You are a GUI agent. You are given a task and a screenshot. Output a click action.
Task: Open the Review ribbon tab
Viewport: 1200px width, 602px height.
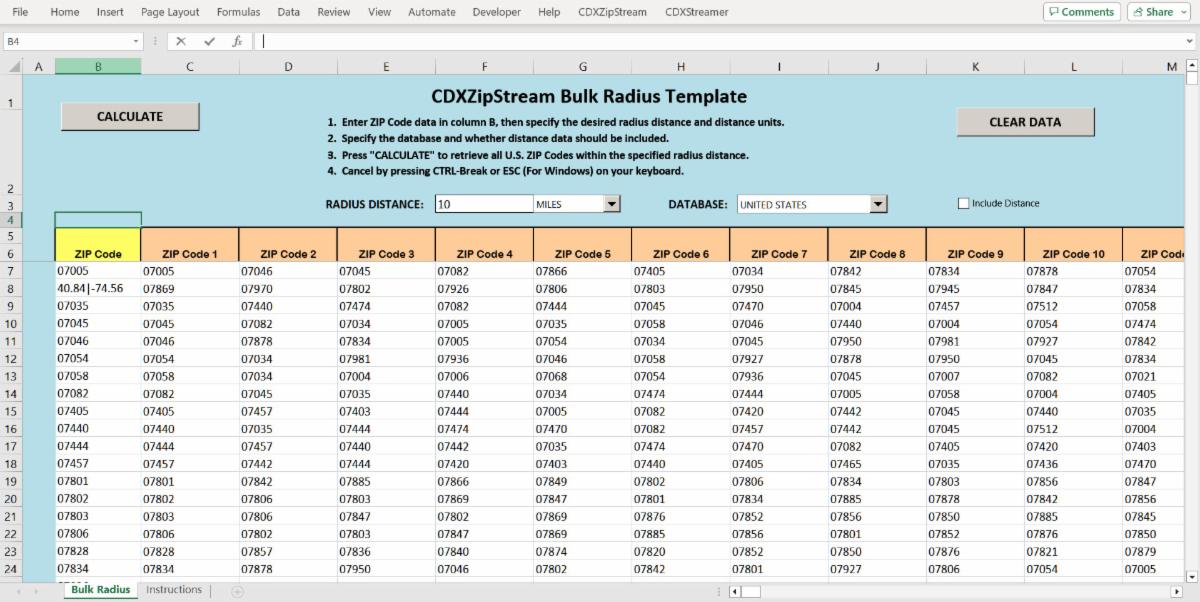(334, 12)
